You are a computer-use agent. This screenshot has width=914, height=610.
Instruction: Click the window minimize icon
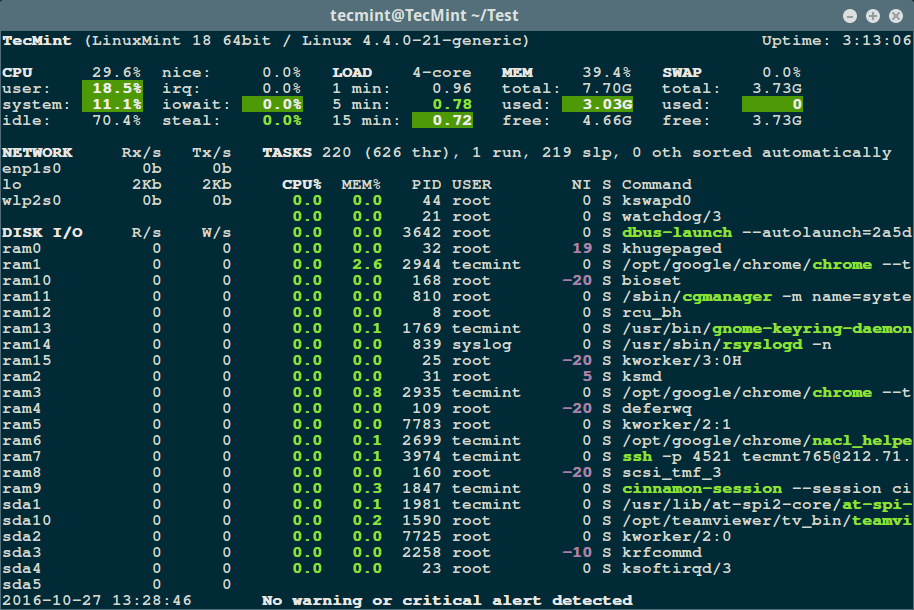[852, 15]
